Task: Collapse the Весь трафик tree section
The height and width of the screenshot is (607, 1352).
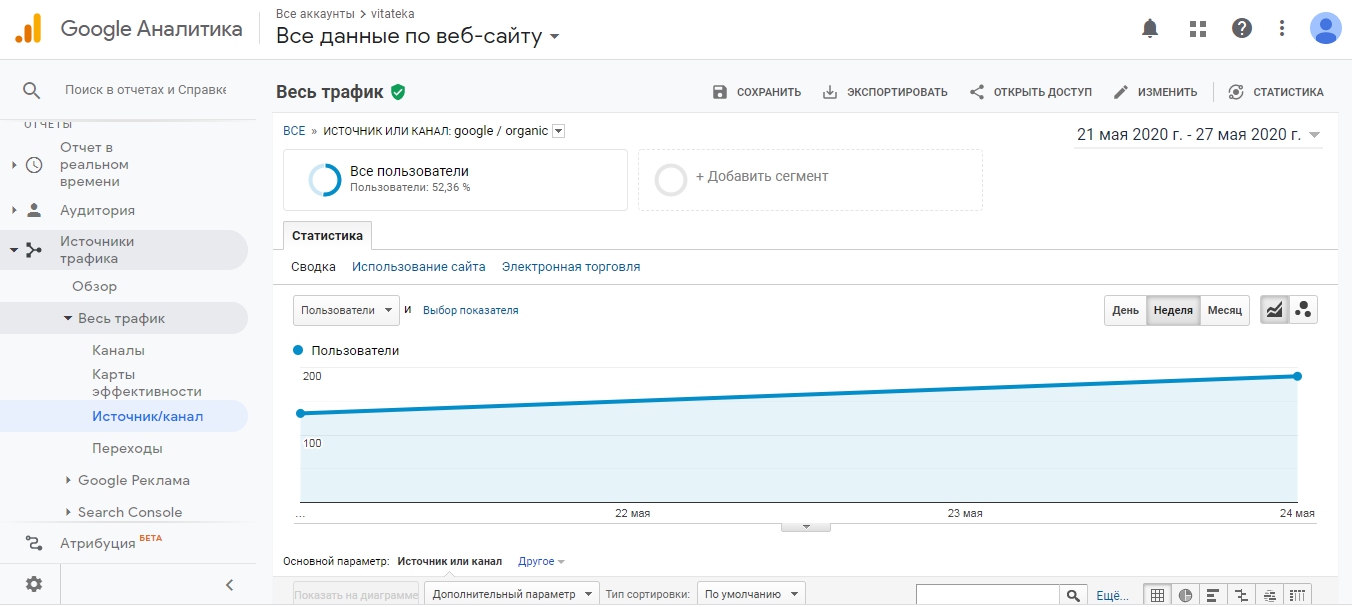Action: click(68, 318)
